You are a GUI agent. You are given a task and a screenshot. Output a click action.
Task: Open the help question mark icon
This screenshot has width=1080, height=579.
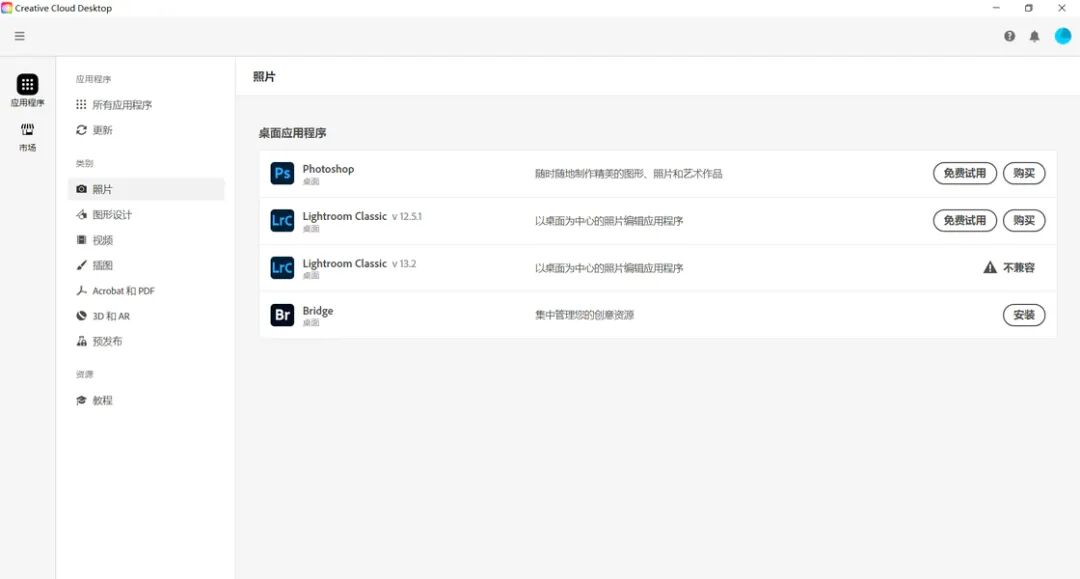[1009, 36]
